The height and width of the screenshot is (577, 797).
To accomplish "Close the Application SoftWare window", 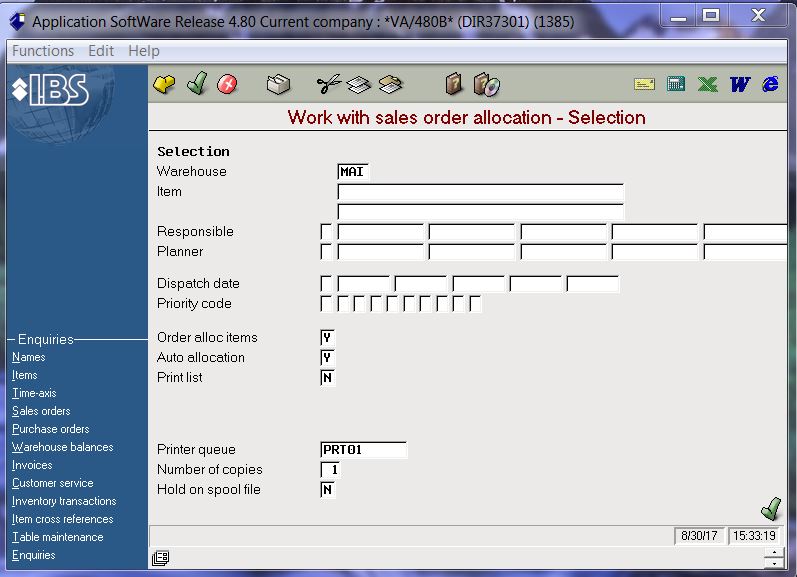I will [758, 15].
